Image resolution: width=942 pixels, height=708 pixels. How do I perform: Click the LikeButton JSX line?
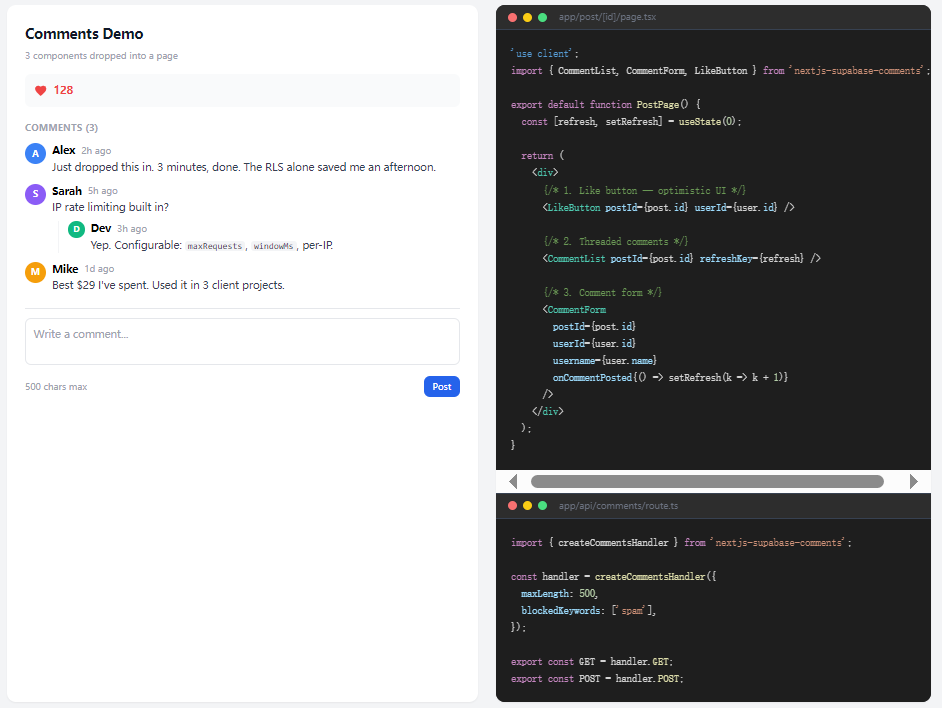click(x=668, y=207)
